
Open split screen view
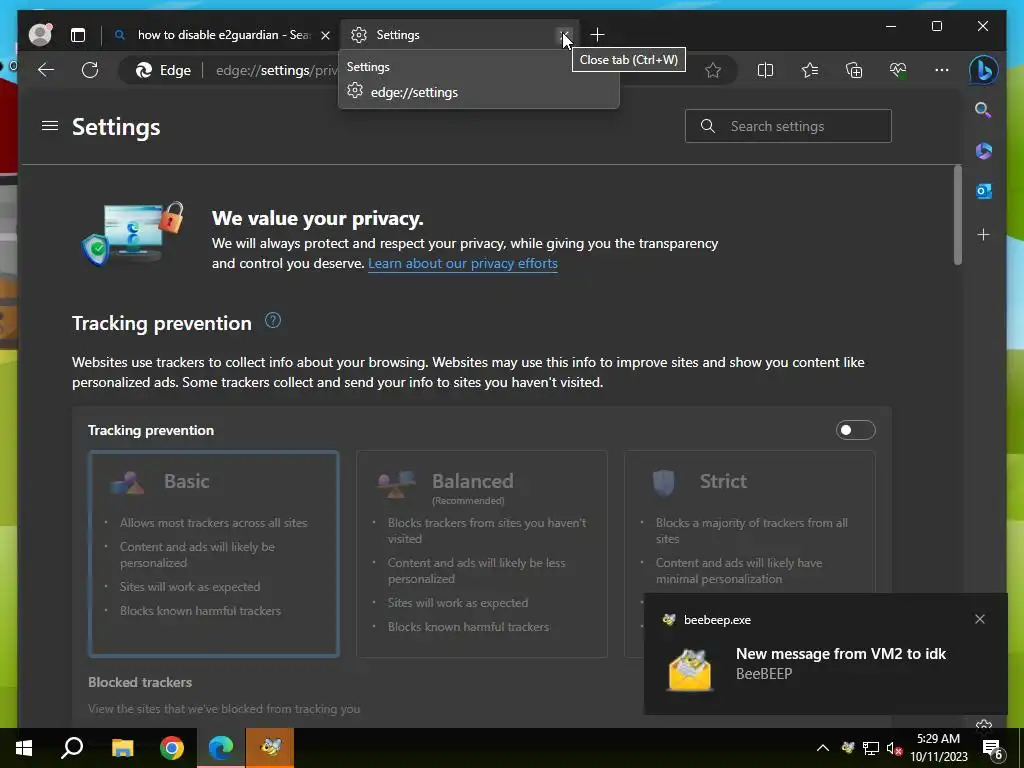point(765,70)
